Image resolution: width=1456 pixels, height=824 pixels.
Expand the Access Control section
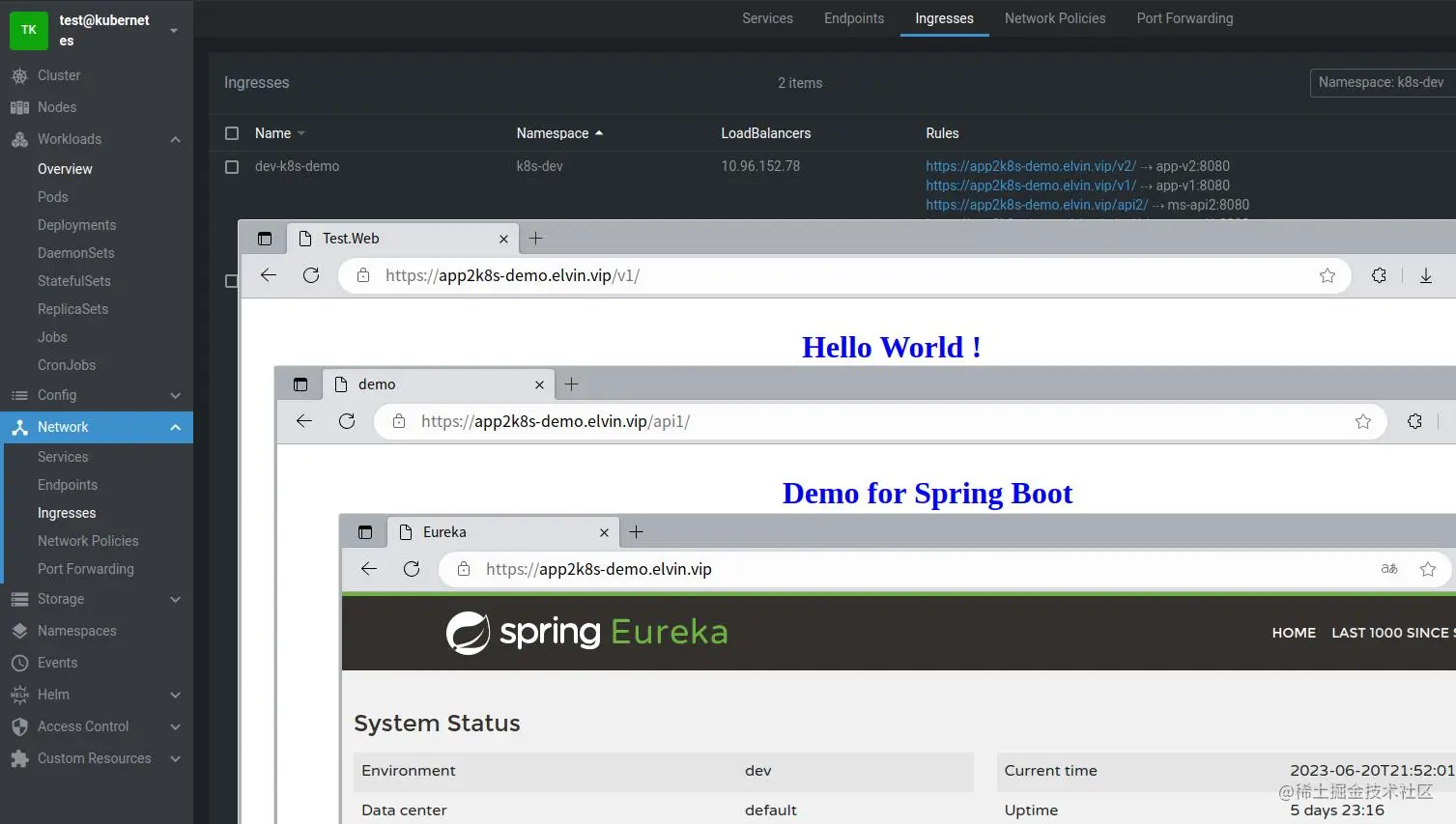coord(175,726)
